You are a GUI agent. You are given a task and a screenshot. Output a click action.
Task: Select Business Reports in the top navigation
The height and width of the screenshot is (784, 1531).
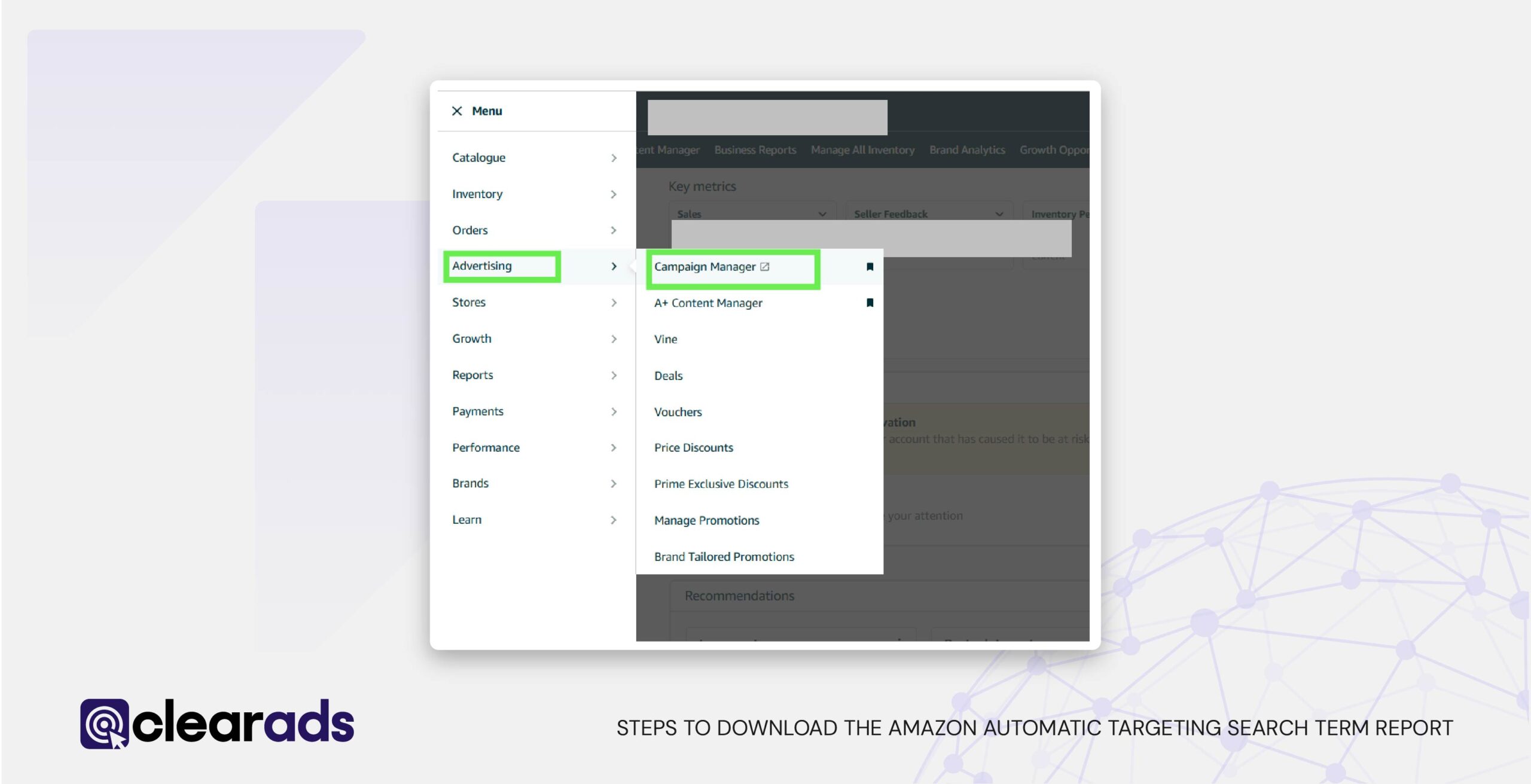point(755,150)
